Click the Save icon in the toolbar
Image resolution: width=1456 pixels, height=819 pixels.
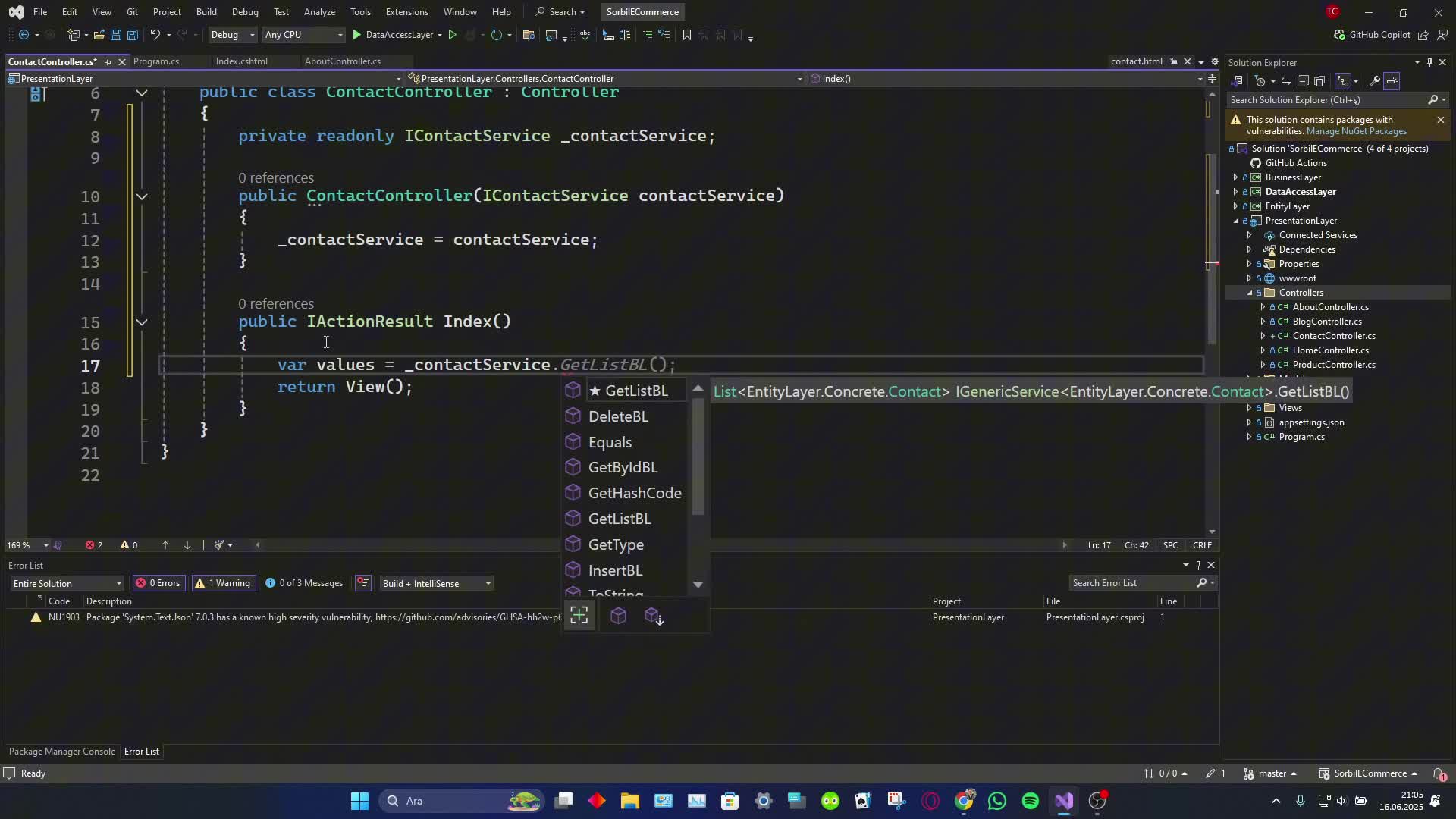pos(115,35)
